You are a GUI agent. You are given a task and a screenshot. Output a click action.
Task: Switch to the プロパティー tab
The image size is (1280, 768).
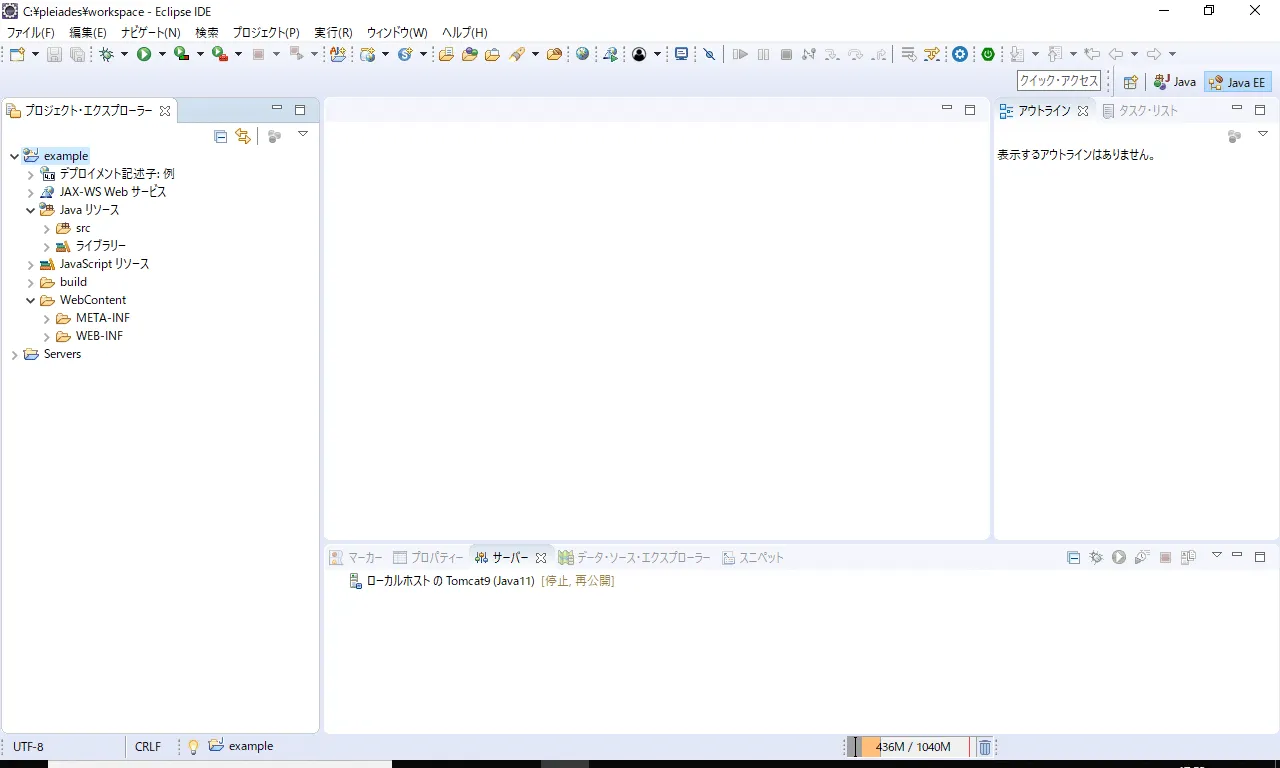tap(429, 558)
